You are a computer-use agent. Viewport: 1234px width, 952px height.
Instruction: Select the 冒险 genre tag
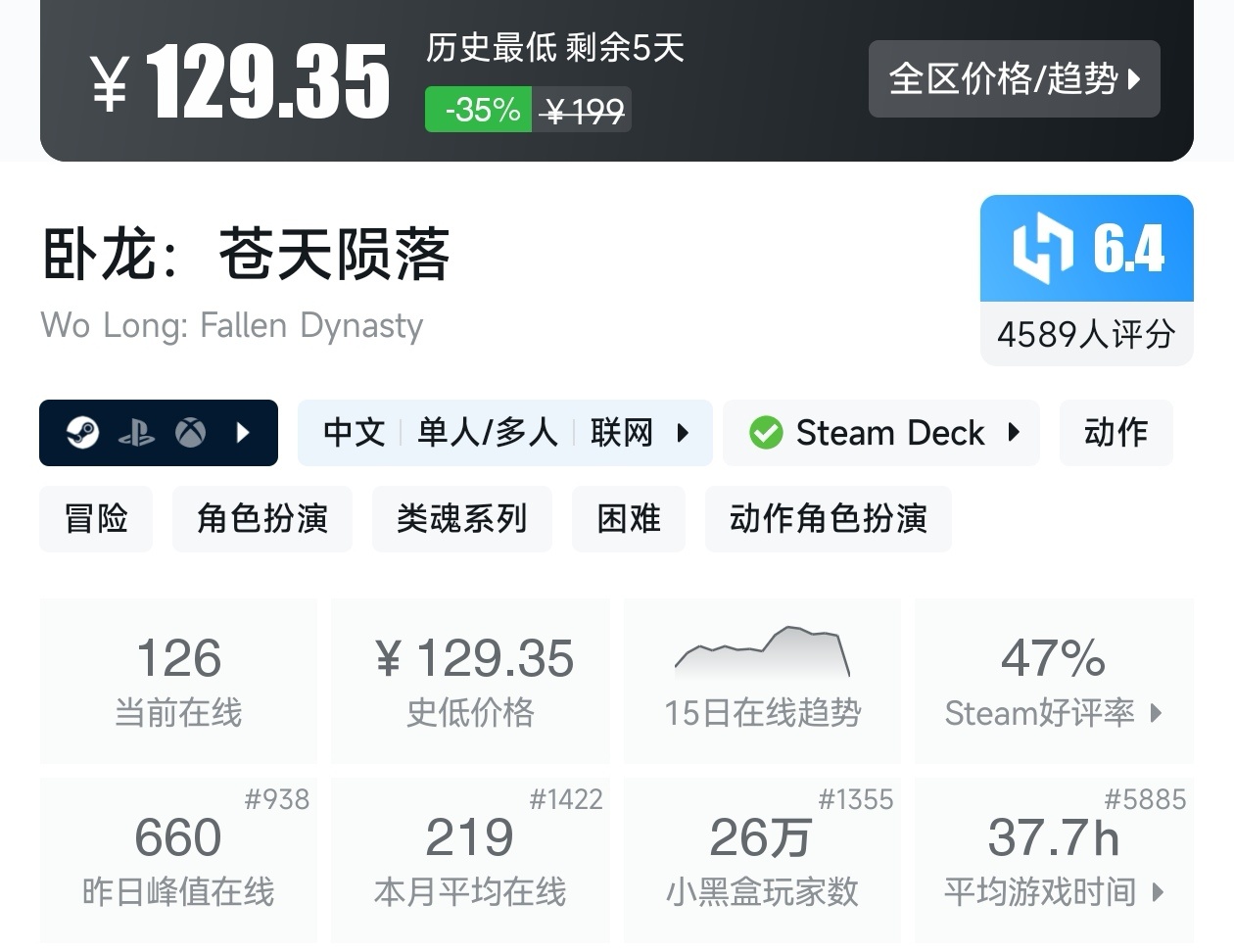[x=96, y=518]
